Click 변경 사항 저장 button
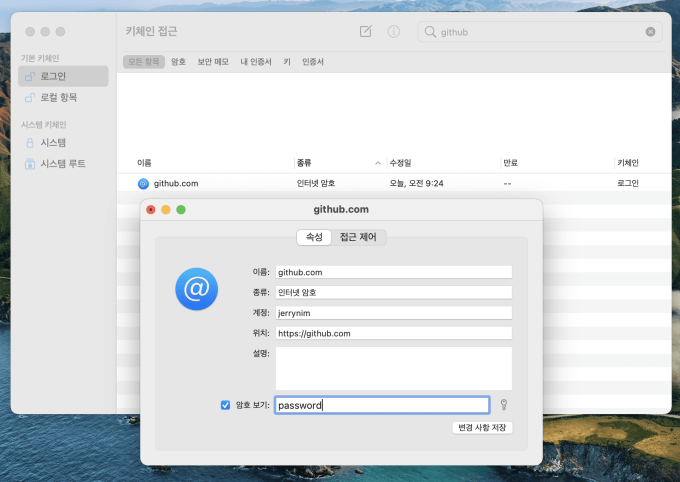Screen dimensions: 680x482 pos(482,427)
